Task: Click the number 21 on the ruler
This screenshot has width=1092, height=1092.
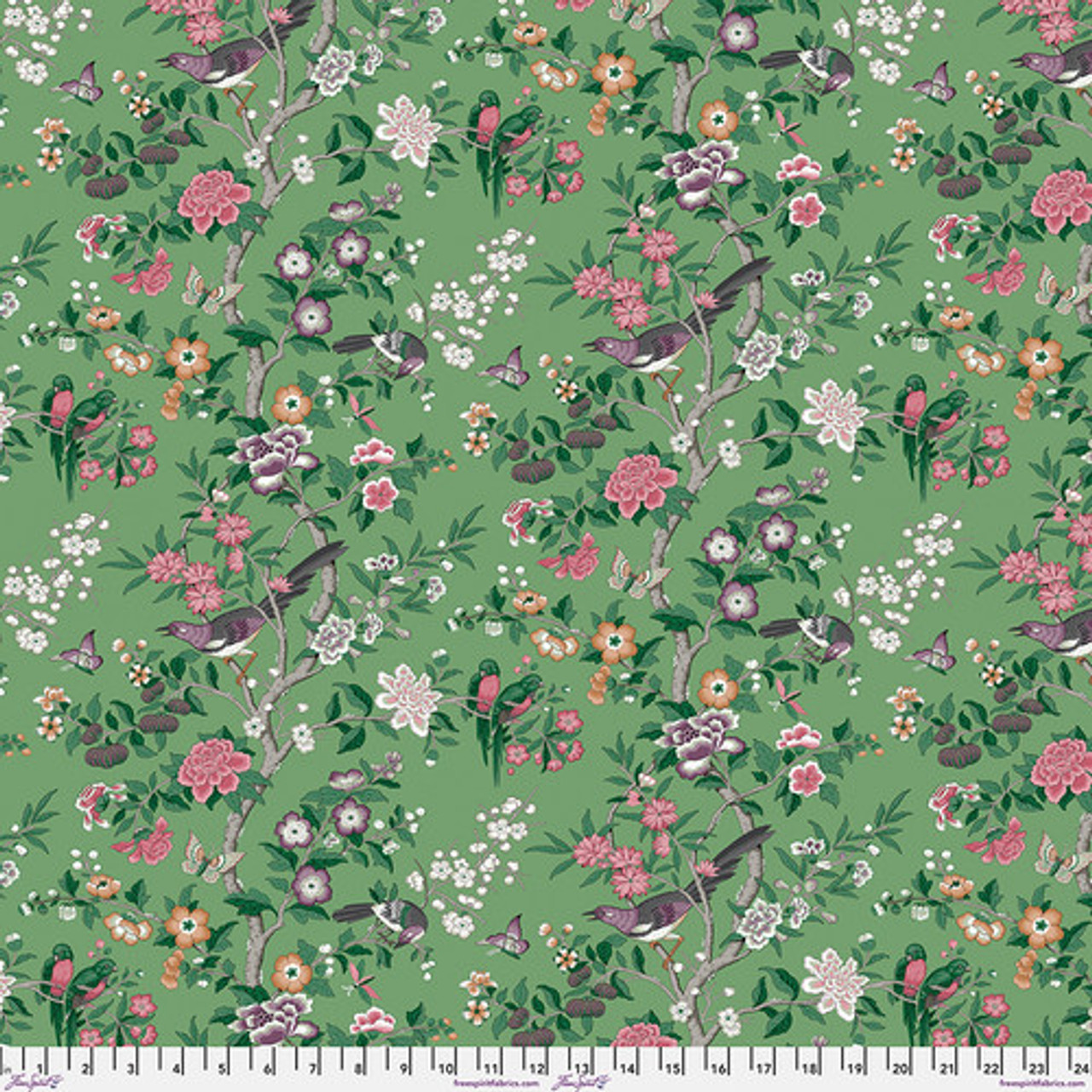Action: click(x=945, y=1067)
